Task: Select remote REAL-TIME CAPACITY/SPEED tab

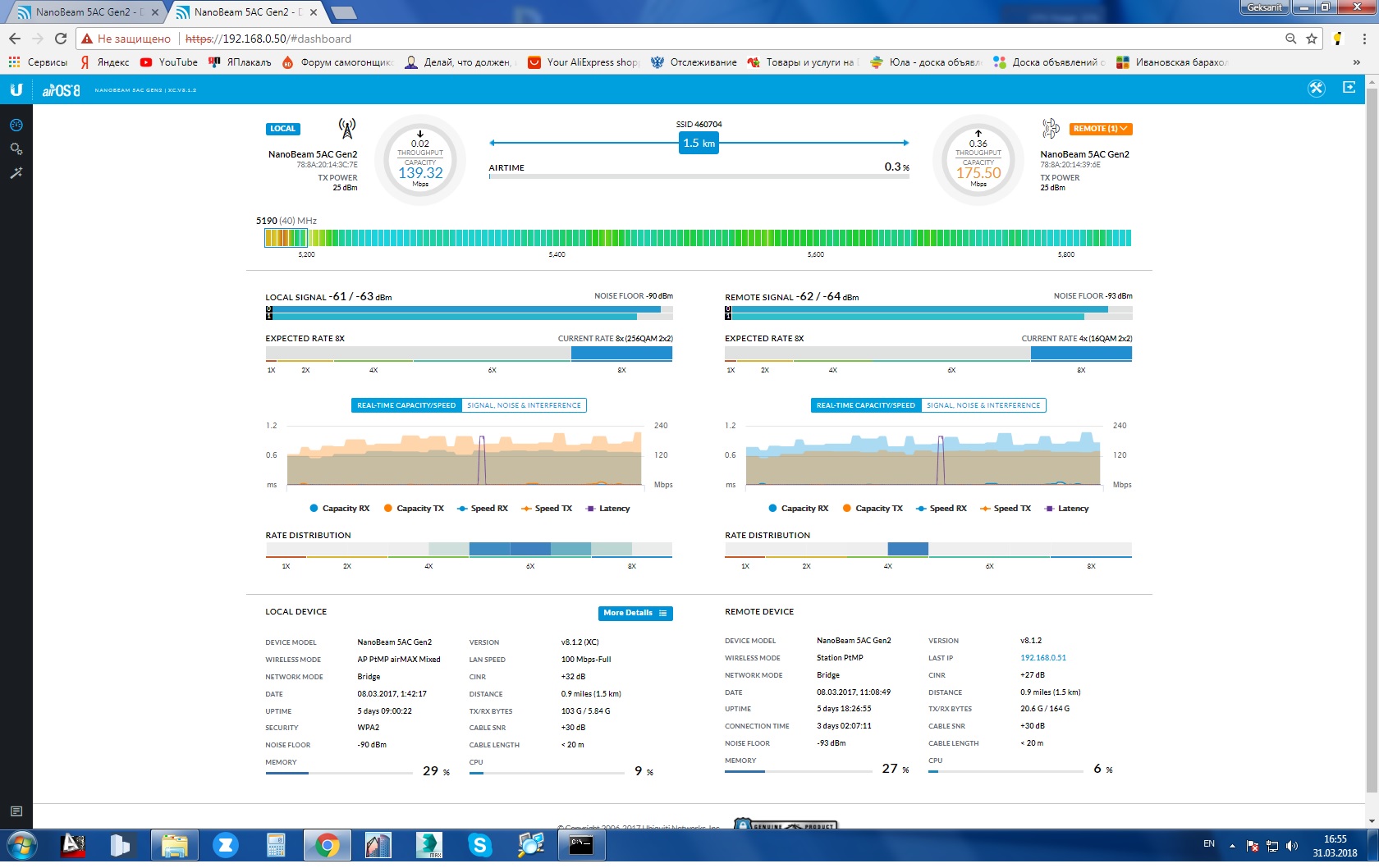Action: pos(866,405)
